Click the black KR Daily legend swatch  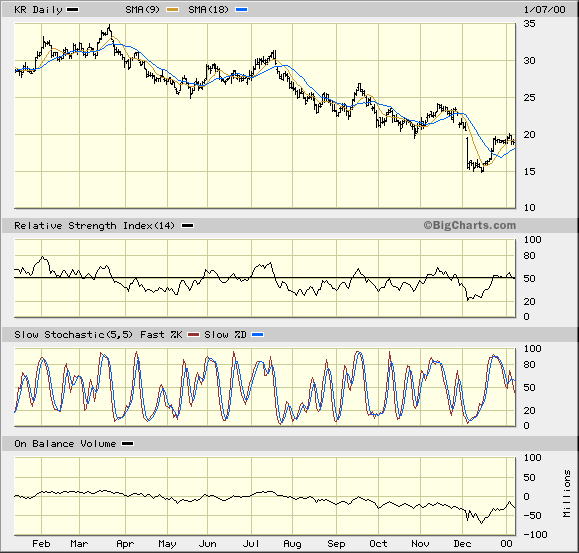click(72, 10)
